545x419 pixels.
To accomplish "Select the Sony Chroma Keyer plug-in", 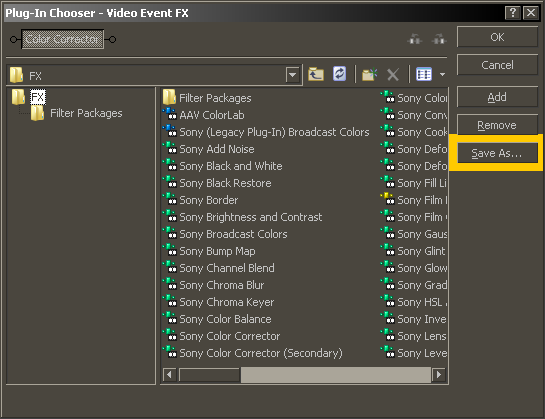I will (x=219, y=303).
